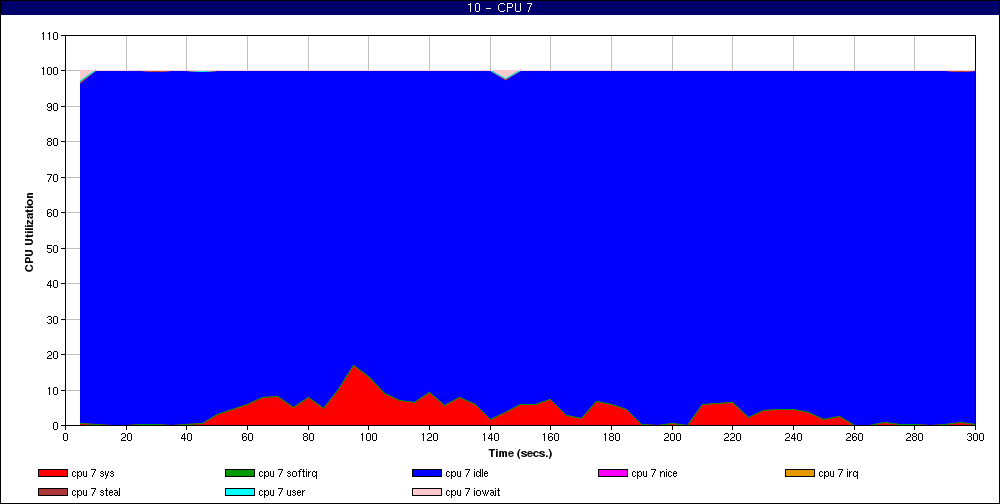Click the 100 value on the X axis

click(x=369, y=437)
